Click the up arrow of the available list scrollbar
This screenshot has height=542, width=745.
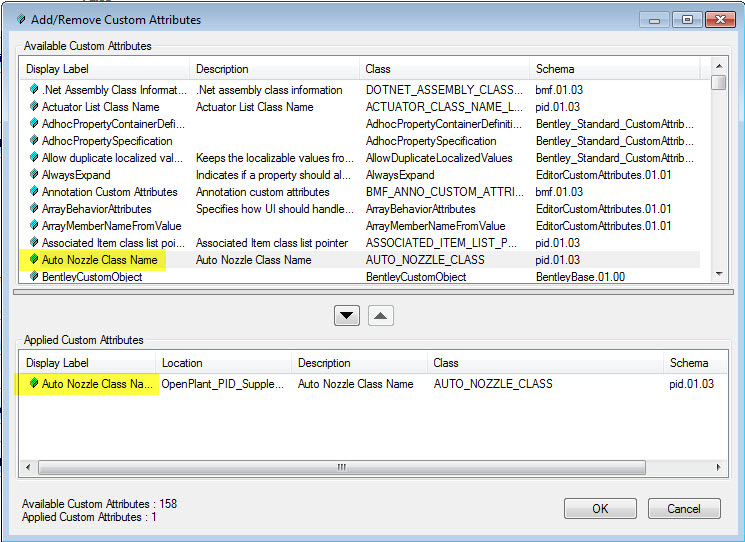(719, 66)
